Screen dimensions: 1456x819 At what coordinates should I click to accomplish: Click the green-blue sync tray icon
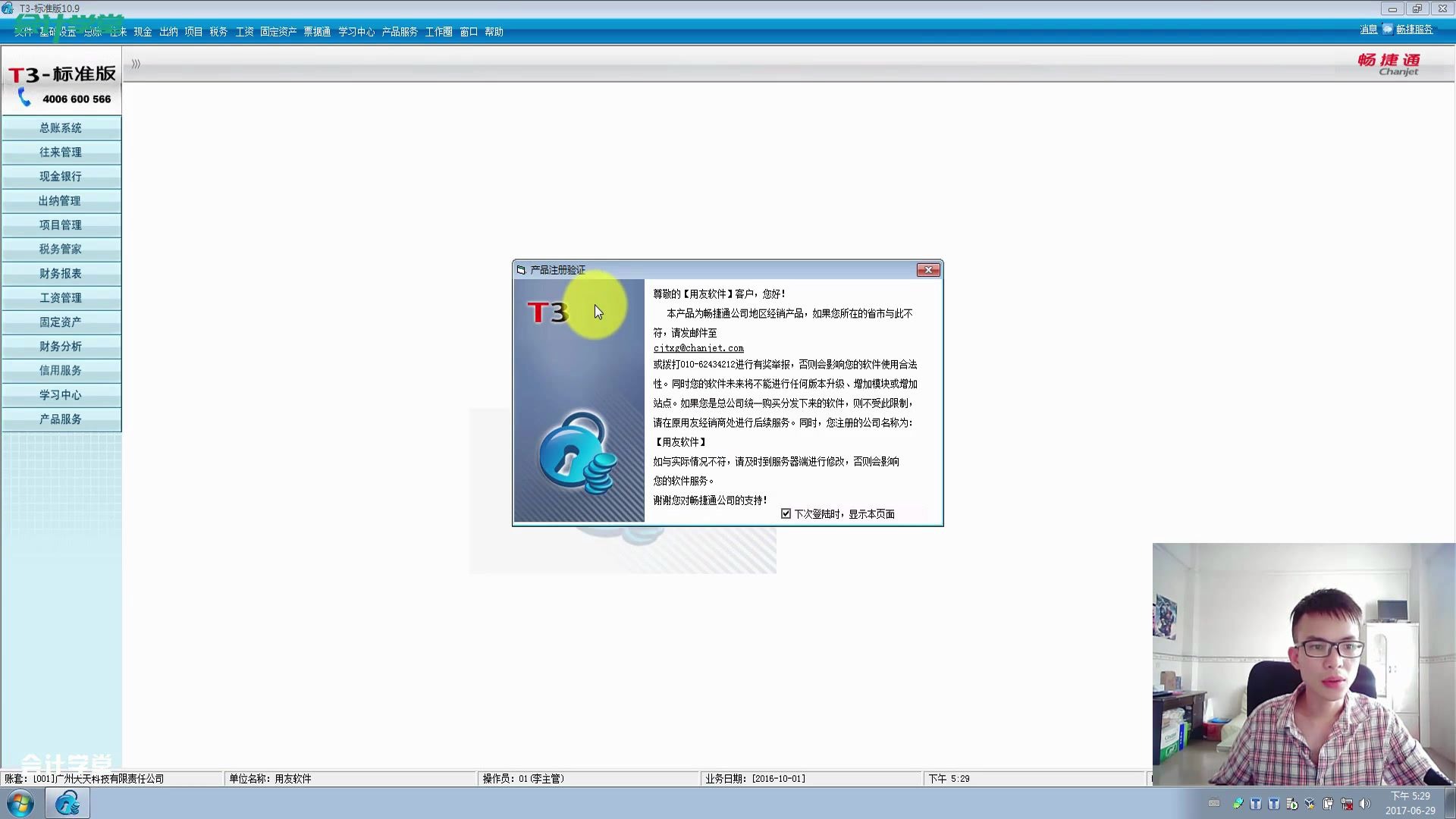click(1238, 804)
